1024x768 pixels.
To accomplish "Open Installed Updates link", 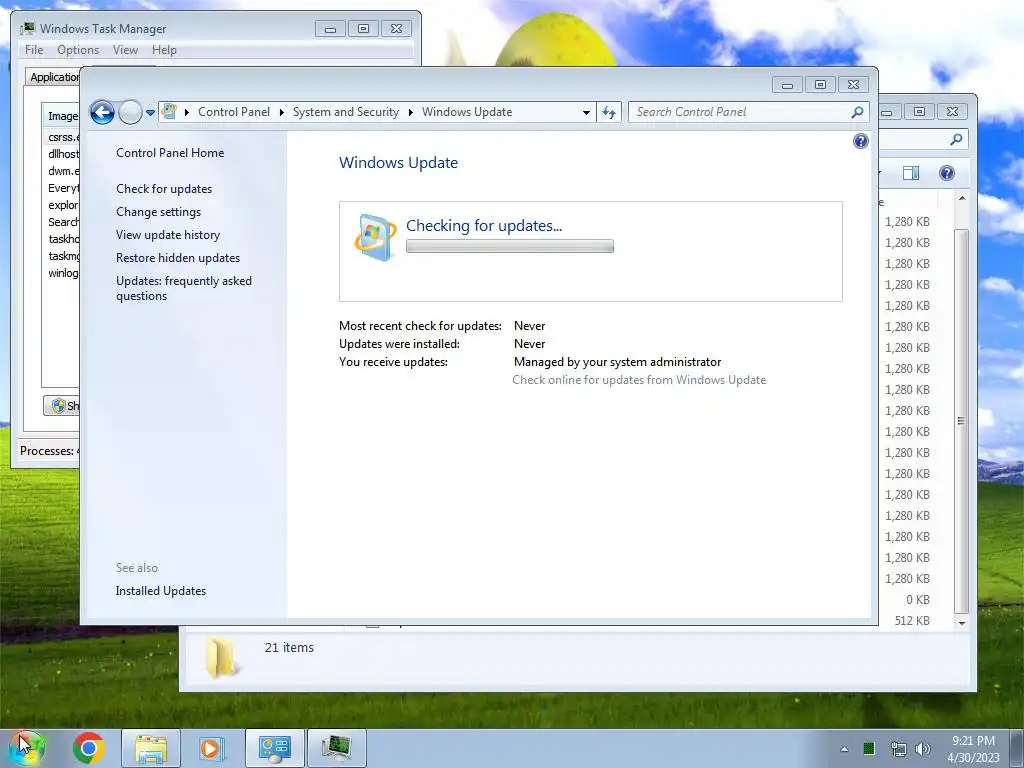I will click(161, 590).
